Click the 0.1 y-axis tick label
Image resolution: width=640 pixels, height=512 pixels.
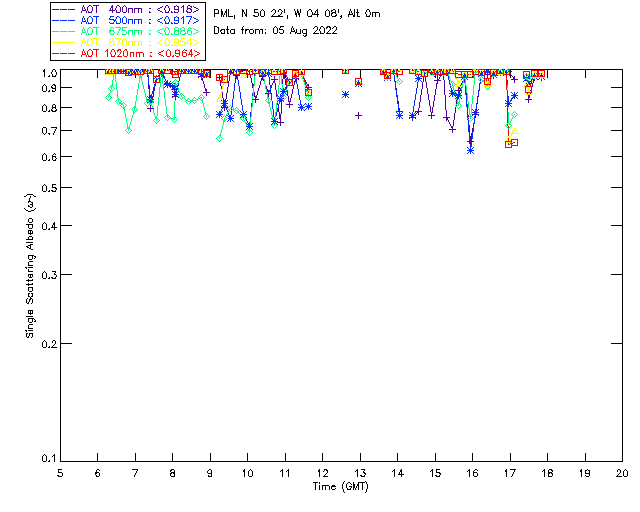(x=49, y=459)
